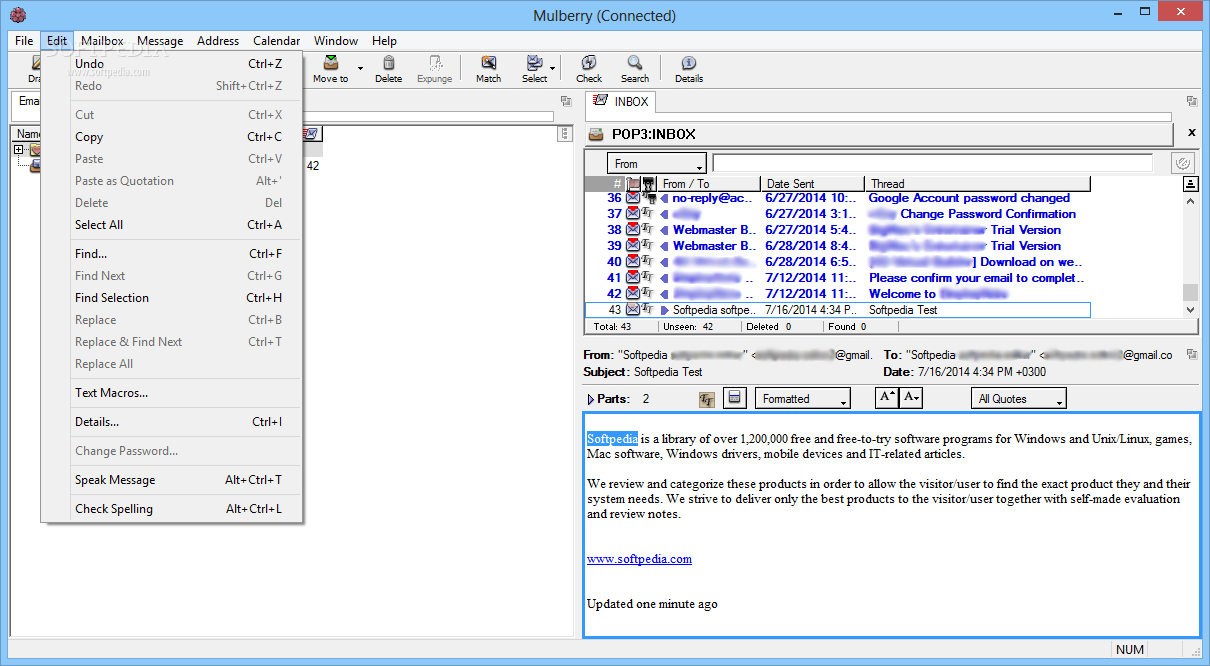Click the header display icon beside Formatted

(735, 398)
